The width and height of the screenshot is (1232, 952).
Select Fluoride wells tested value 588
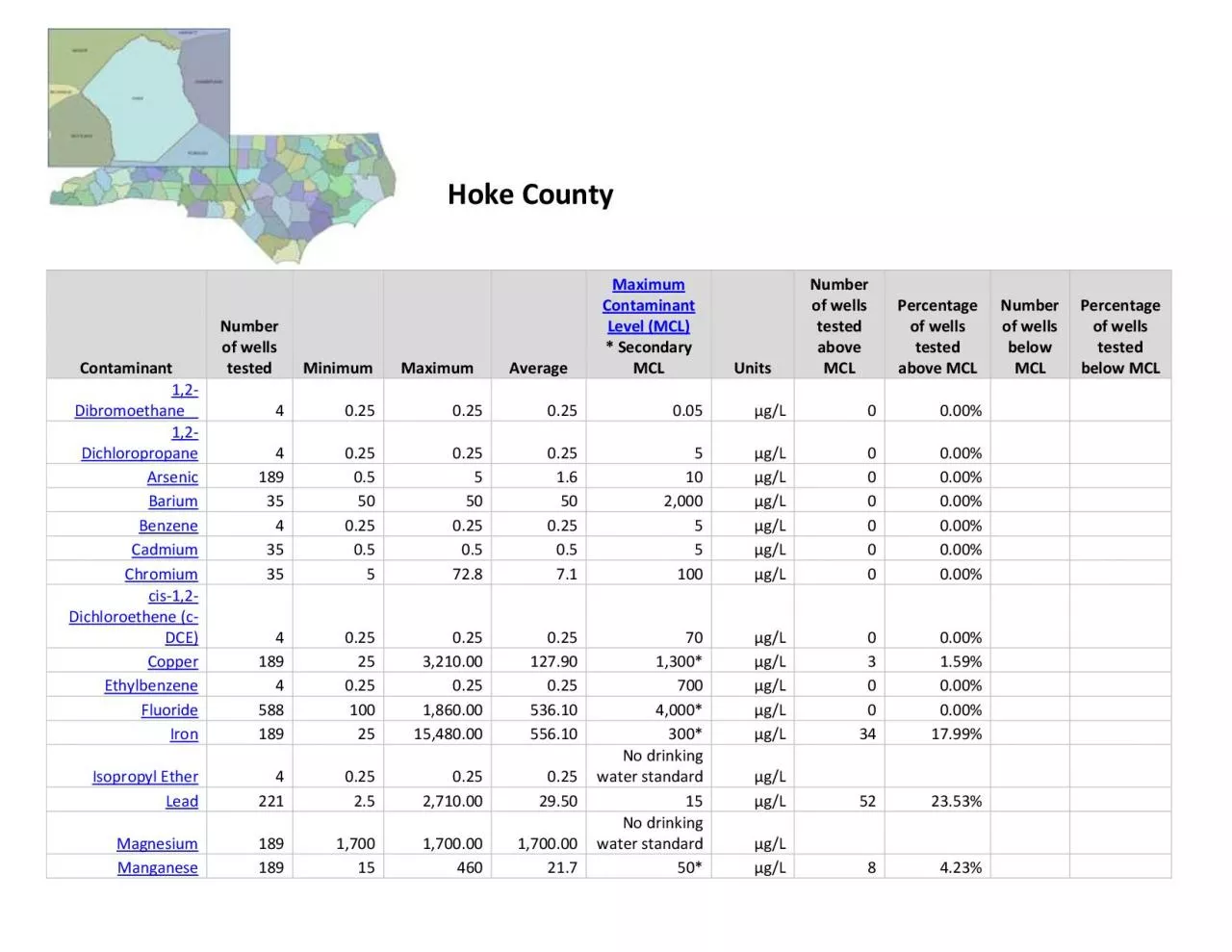[x=271, y=709]
